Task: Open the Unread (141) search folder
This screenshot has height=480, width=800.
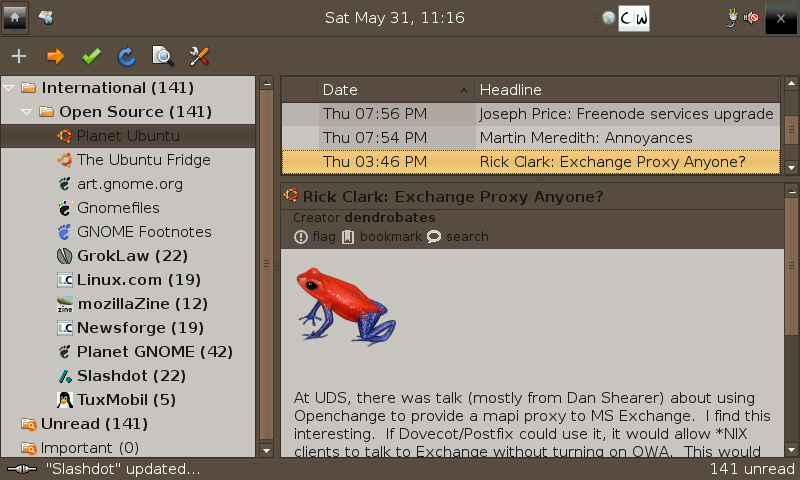Action: pos(128,423)
